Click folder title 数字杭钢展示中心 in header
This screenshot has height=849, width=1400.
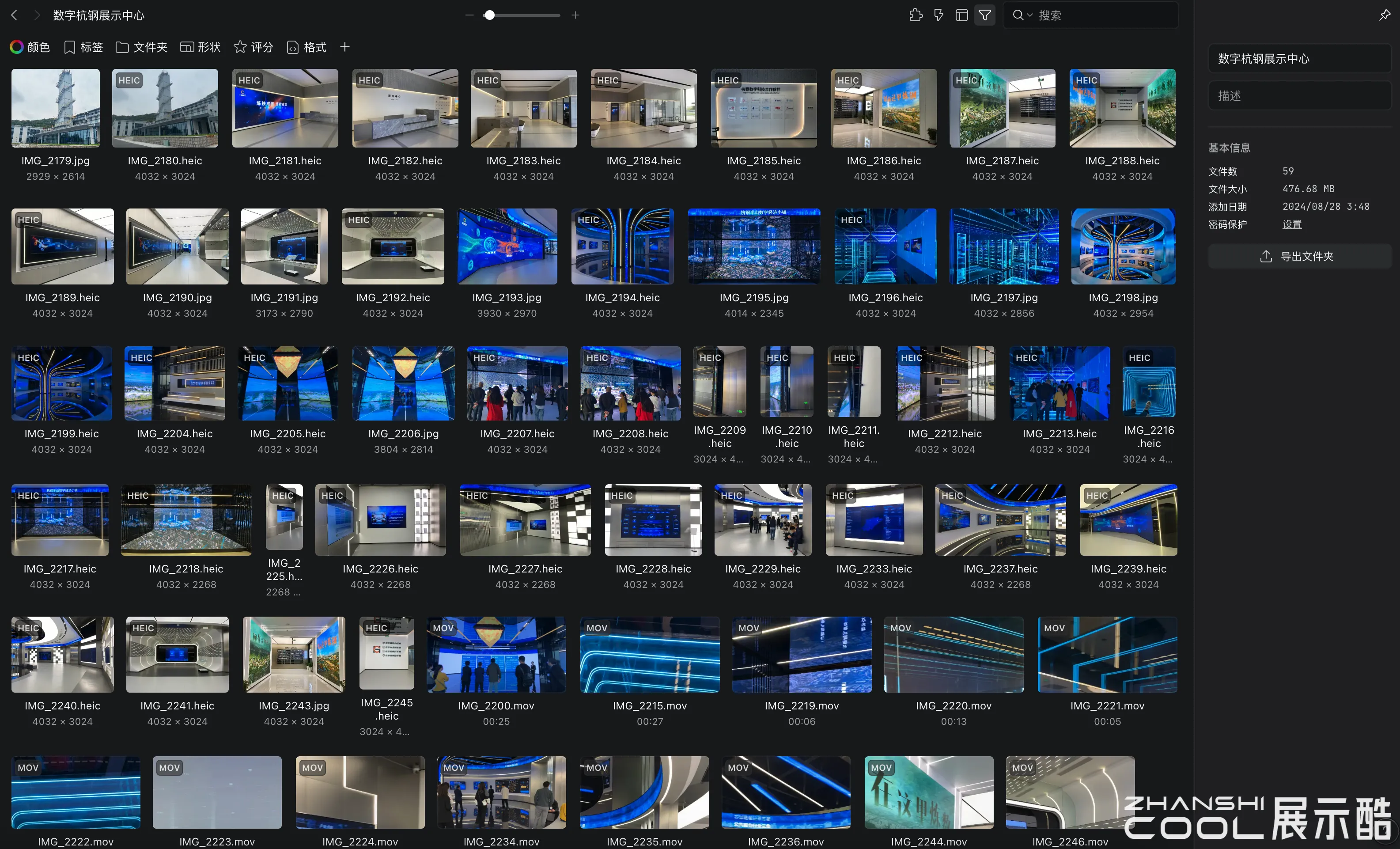pos(99,15)
